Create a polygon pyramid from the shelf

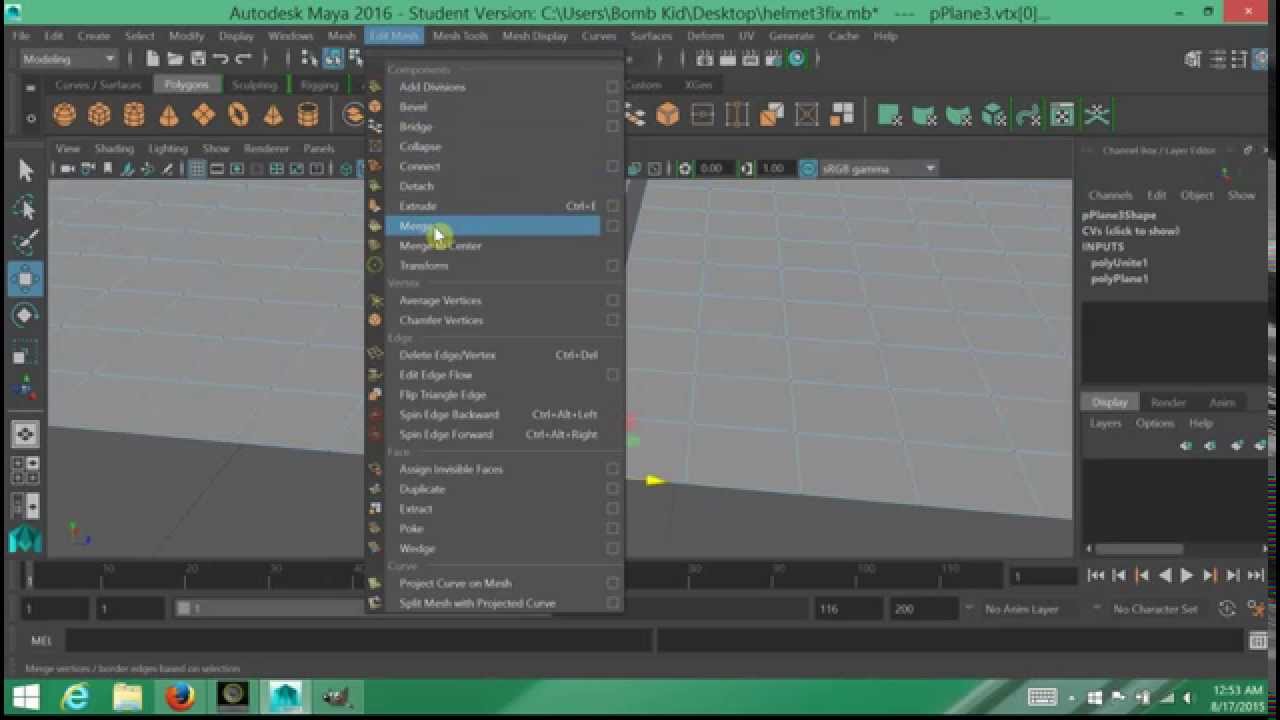[273, 115]
